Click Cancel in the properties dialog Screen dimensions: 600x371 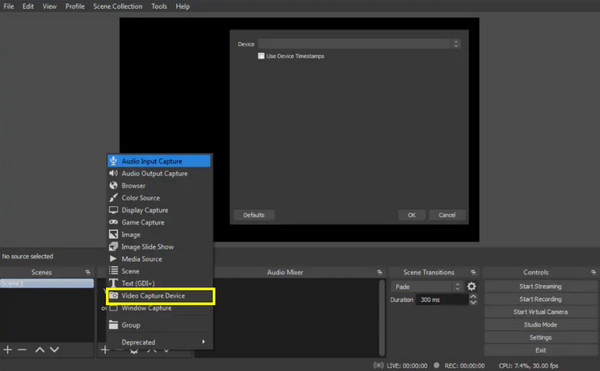tap(447, 215)
